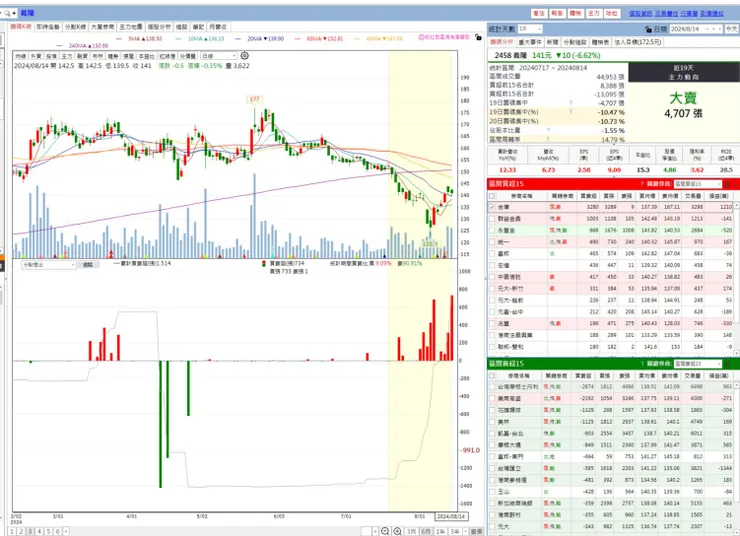The height and width of the screenshot is (536, 740).
Task: Open the 關鍵券商 dropdown in red header
Action: [x=698, y=184]
